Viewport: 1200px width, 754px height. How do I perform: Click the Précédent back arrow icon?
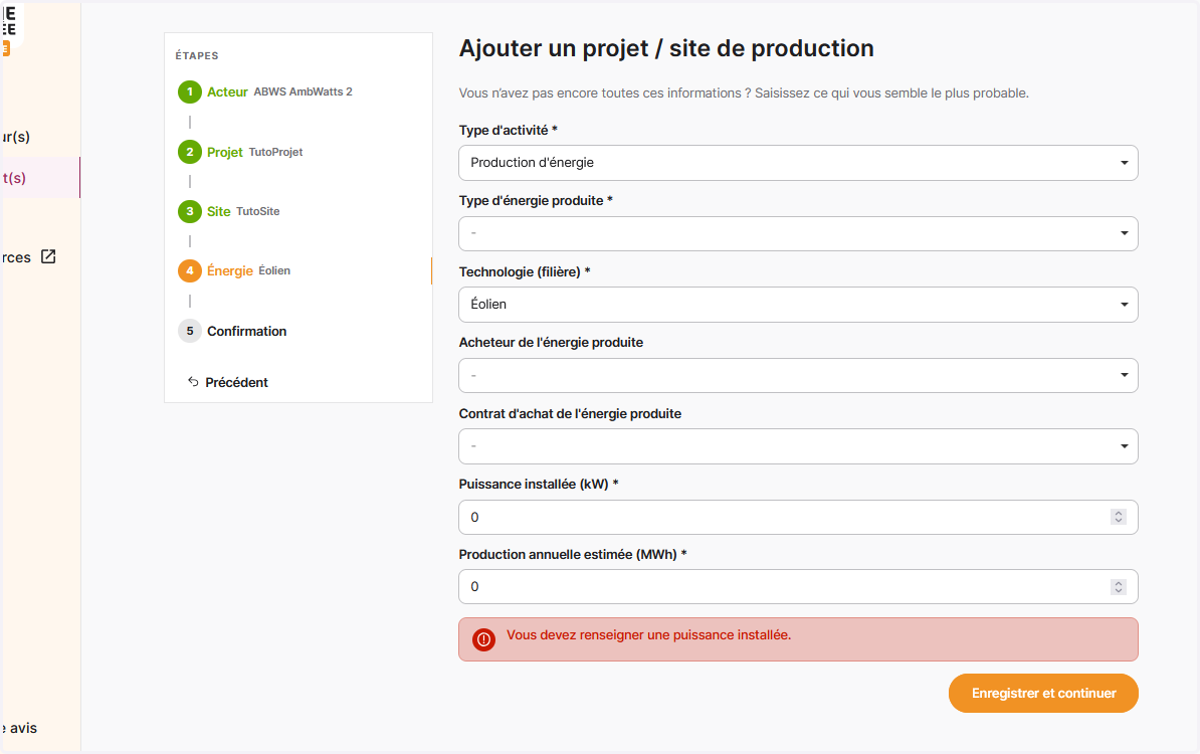193,382
